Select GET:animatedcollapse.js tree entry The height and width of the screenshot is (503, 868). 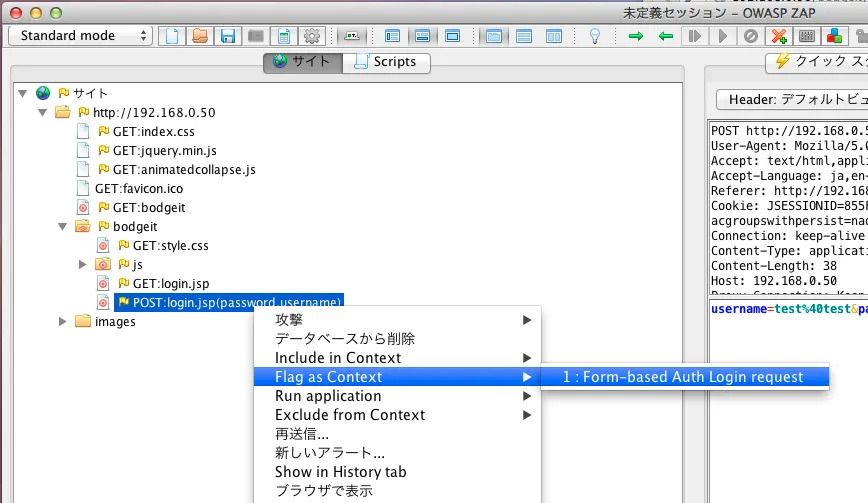tap(184, 169)
